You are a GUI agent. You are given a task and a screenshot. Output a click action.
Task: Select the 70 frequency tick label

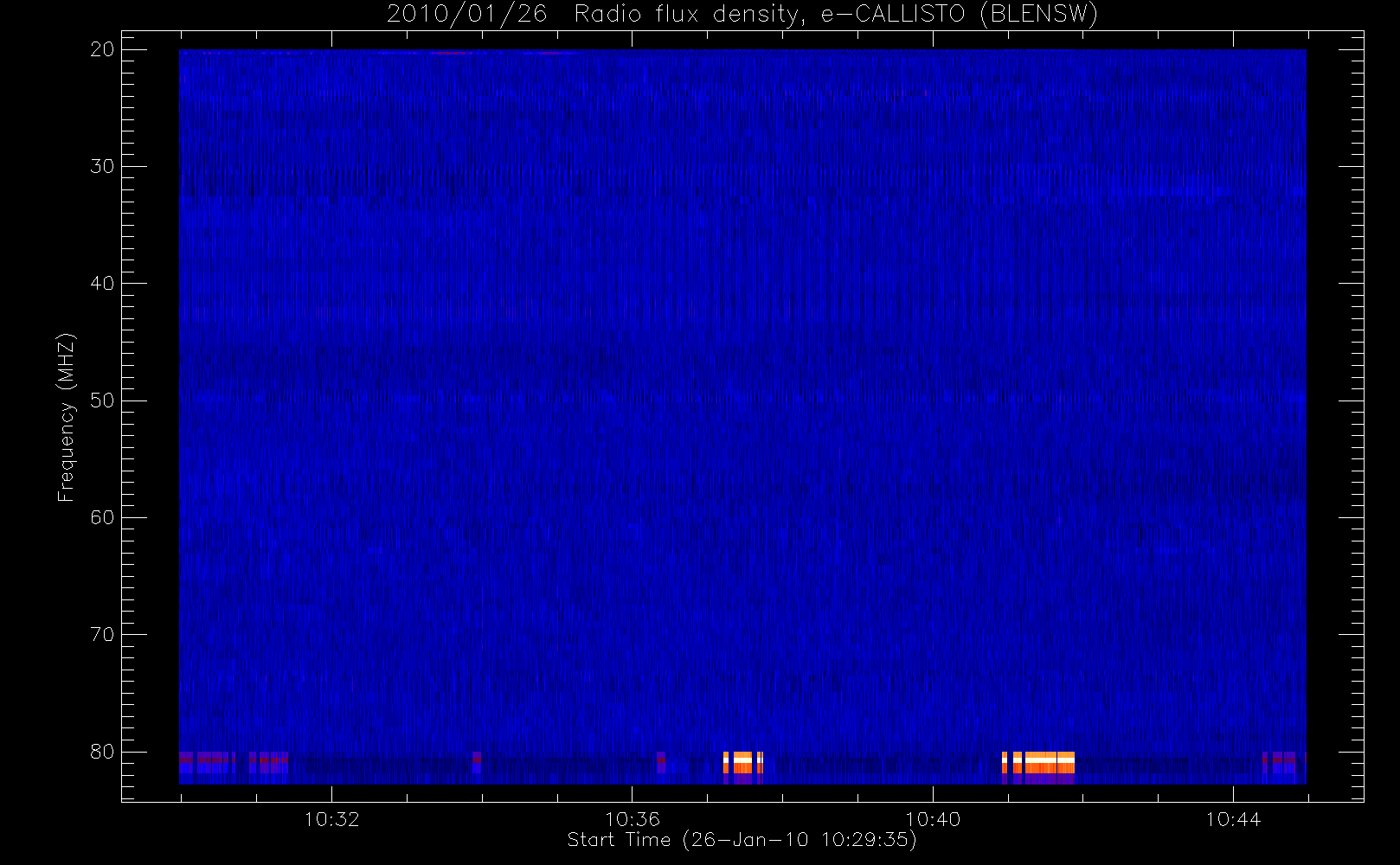click(x=102, y=635)
